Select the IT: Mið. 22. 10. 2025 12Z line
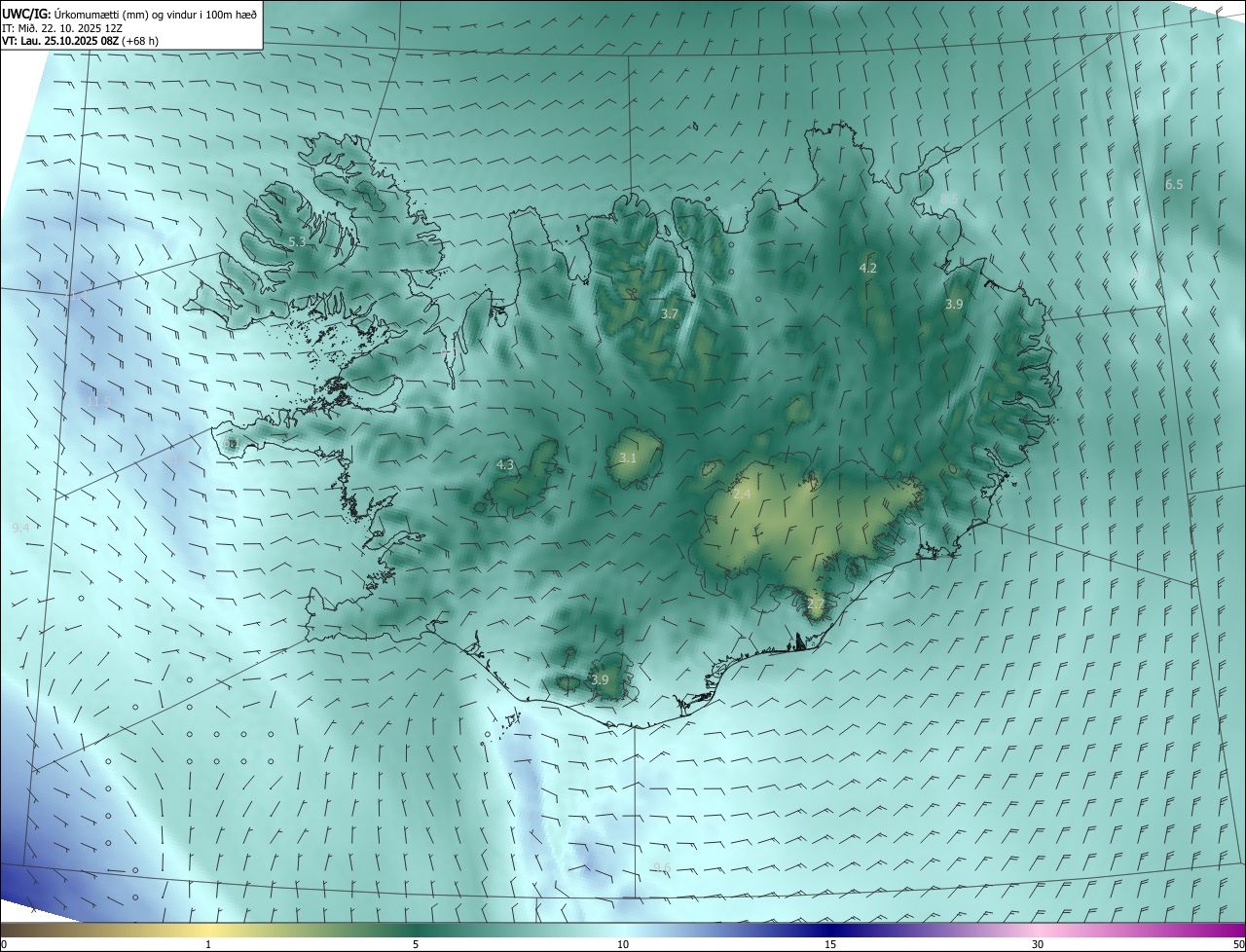Image resolution: width=1246 pixels, height=952 pixels. click(x=61, y=28)
